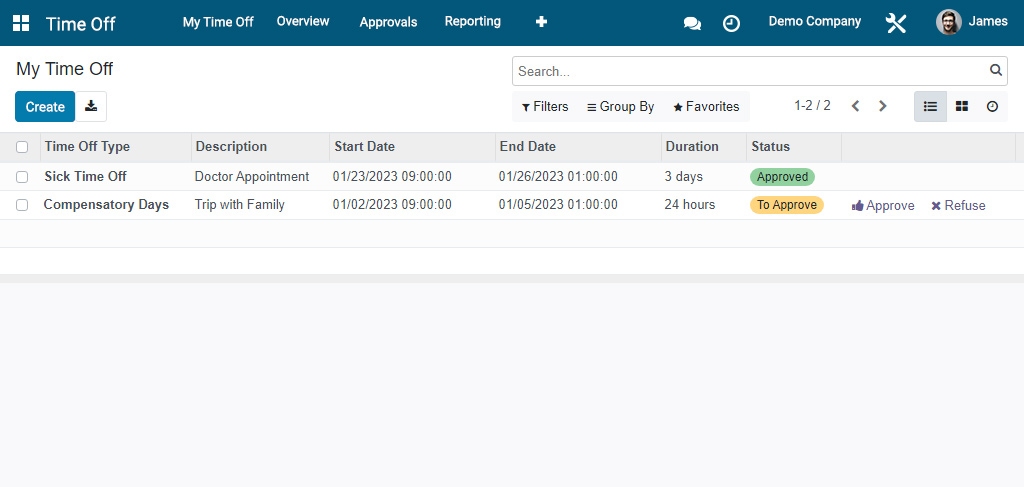Sort by Status column header
This screenshot has width=1024, height=487.
pos(771,147)
